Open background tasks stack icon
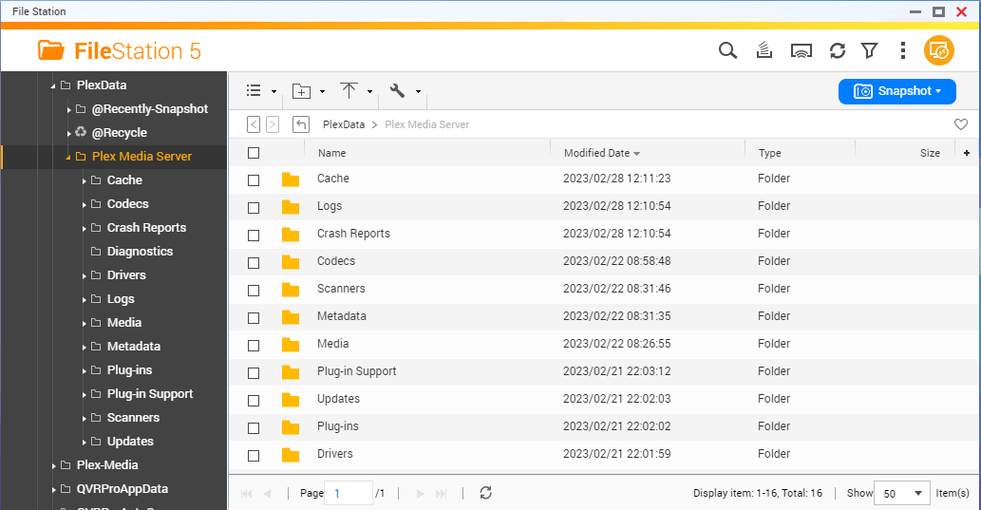Viewport: 981px width, 510px height. 764,51
